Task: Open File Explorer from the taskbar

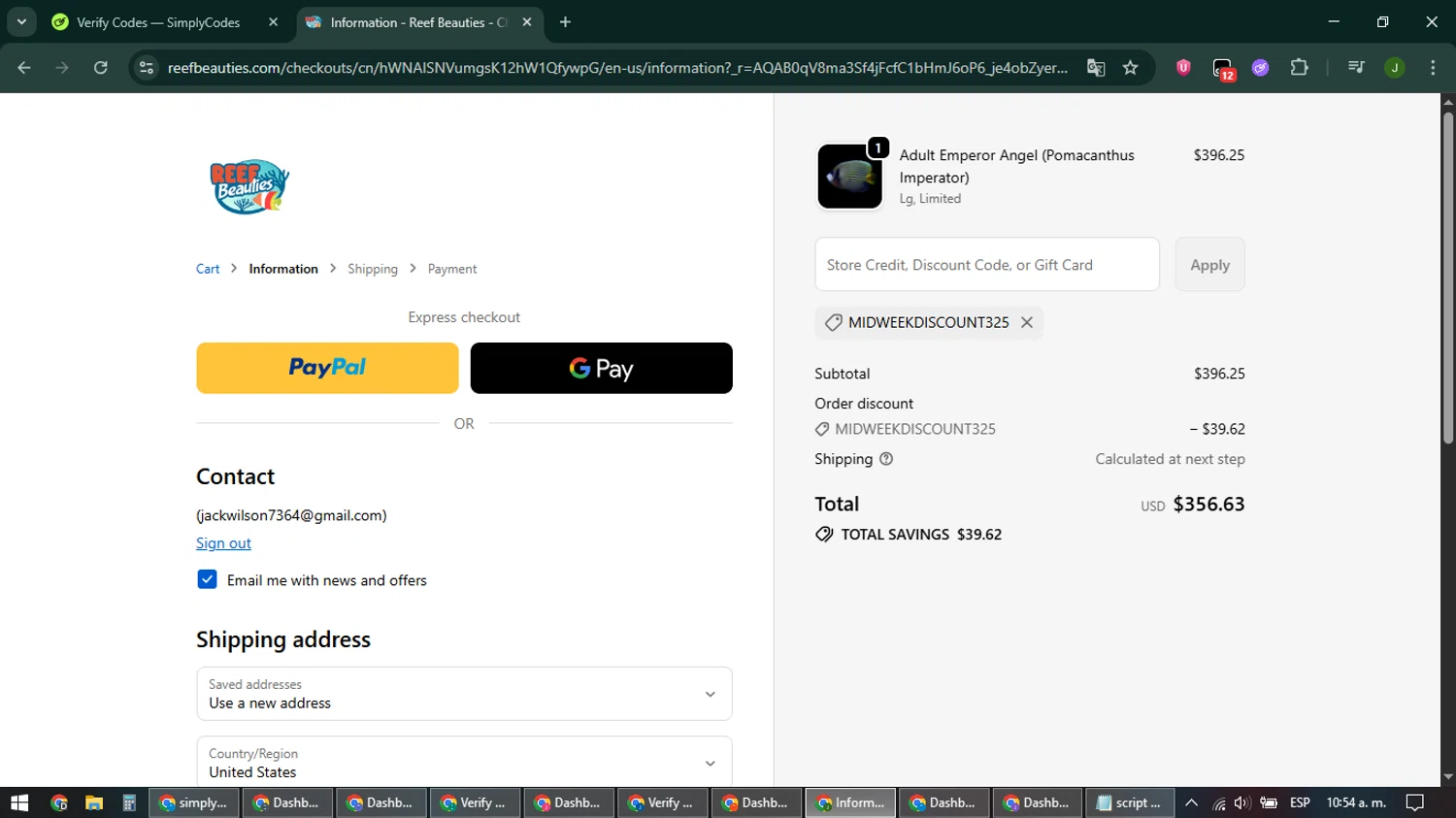Action: click(94, 802)
